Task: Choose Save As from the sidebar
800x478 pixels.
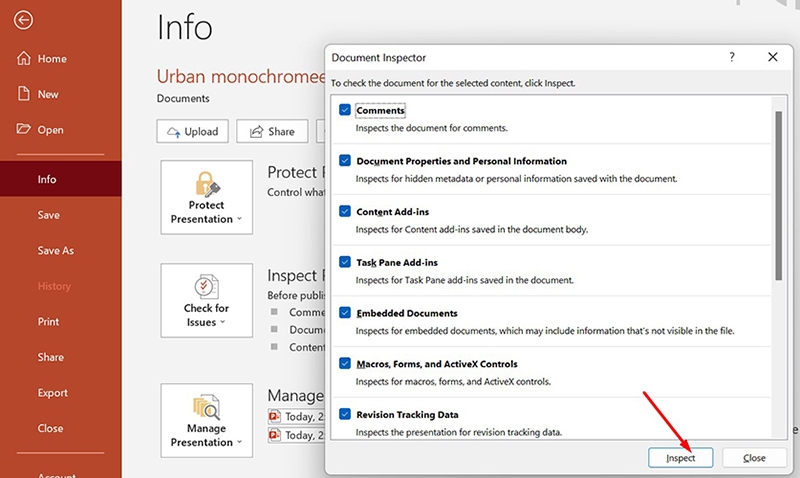Action: point(61,250)
